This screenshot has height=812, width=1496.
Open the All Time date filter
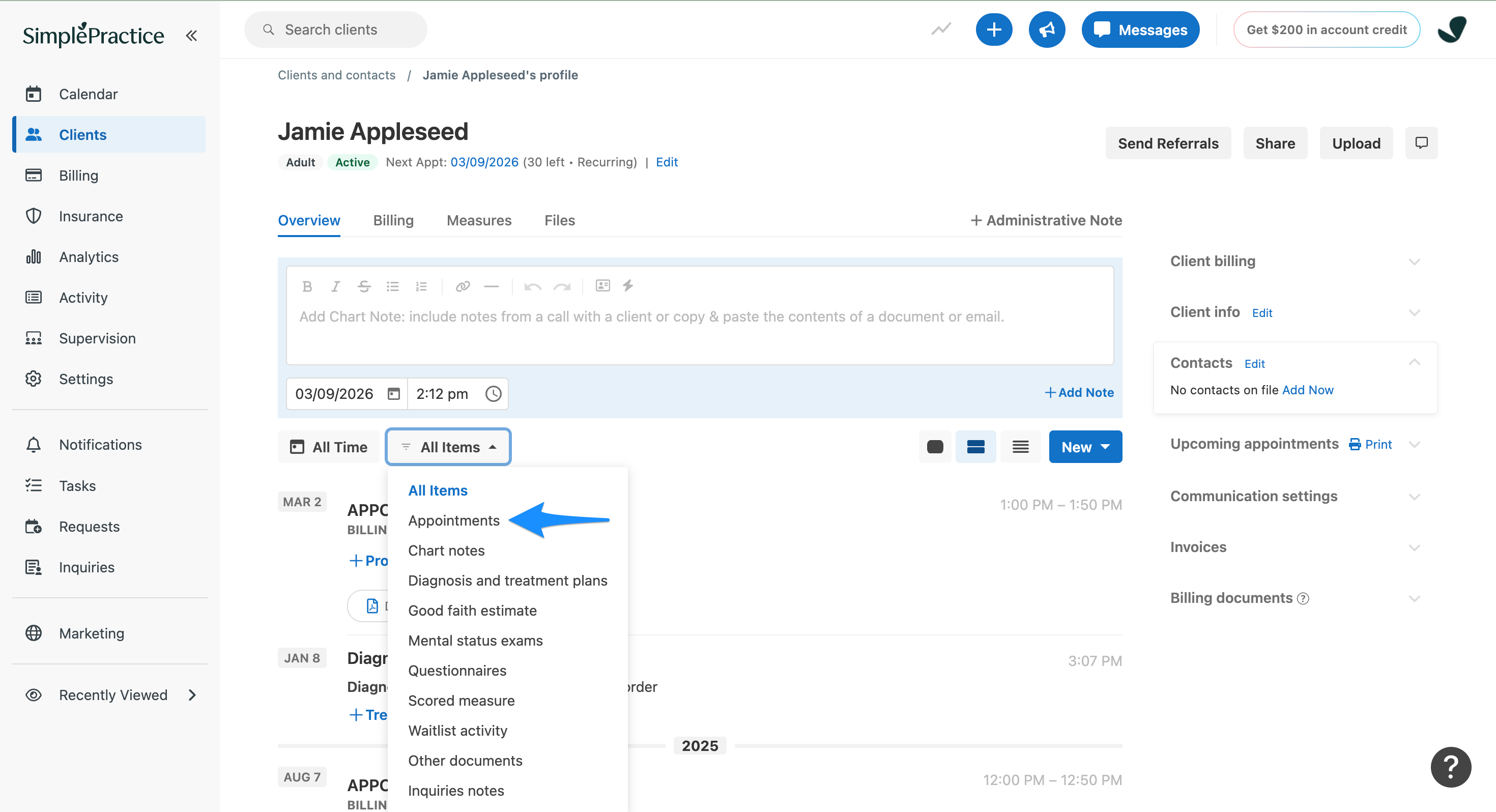point(329,447)
